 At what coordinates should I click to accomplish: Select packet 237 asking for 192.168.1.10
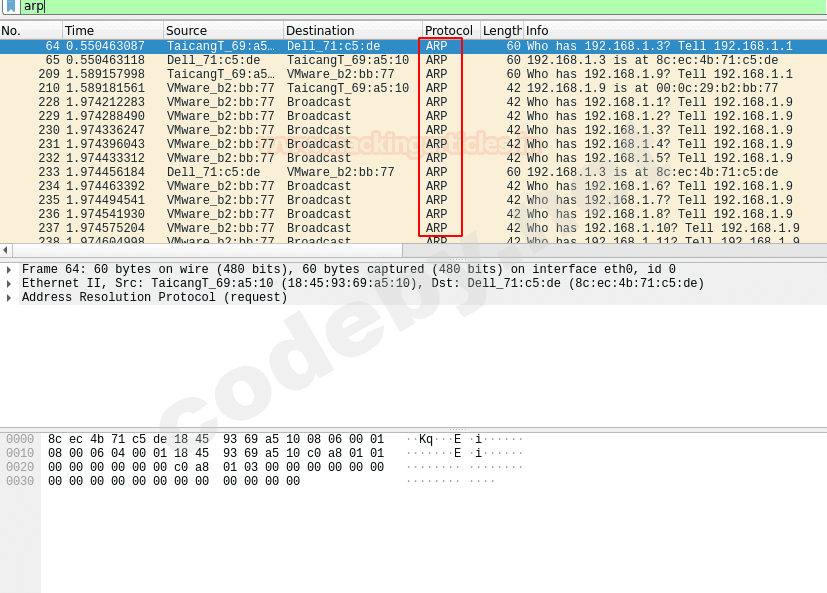pos(400,229)
